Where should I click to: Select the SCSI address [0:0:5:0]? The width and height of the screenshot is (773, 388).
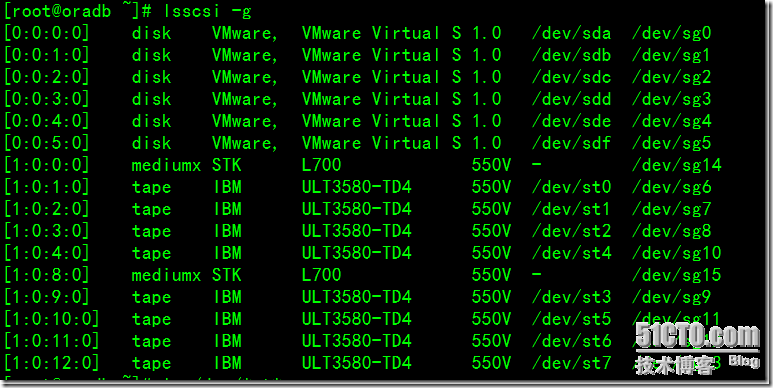pyautogui.click(x=46, y=143)
